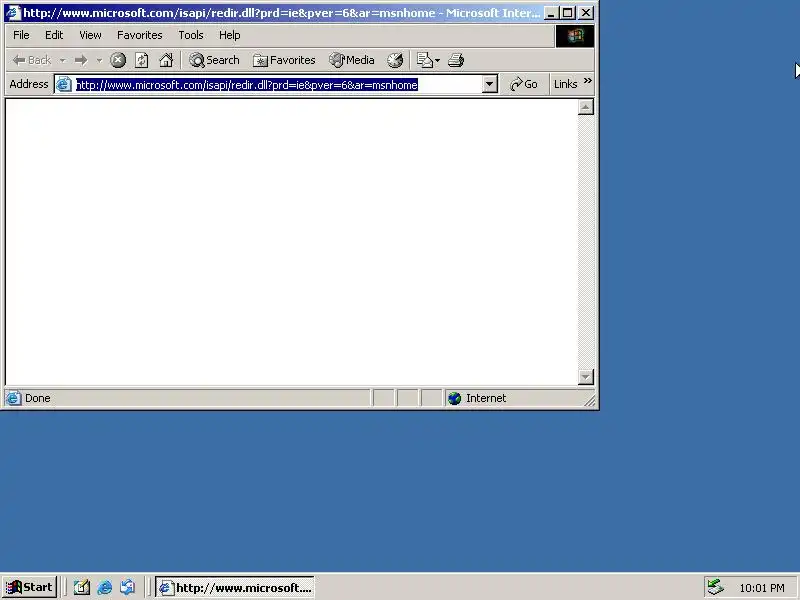Click the microsoft.com taskbar window button
The height and width of the screenshot is (600, 800).
pyautogui.click(x=235, y=588)
